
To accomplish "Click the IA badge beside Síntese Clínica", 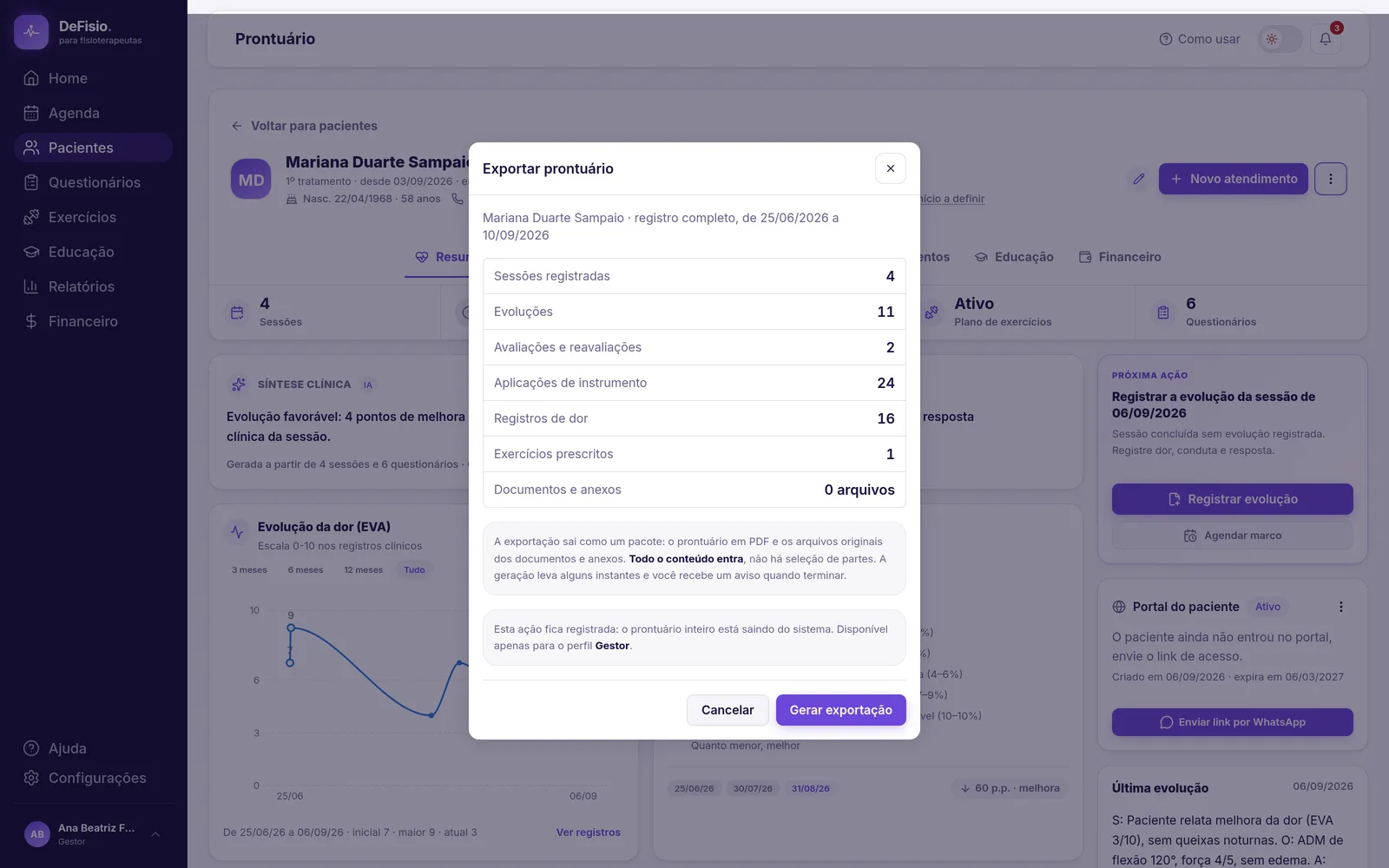I will [x=368, y=385].
